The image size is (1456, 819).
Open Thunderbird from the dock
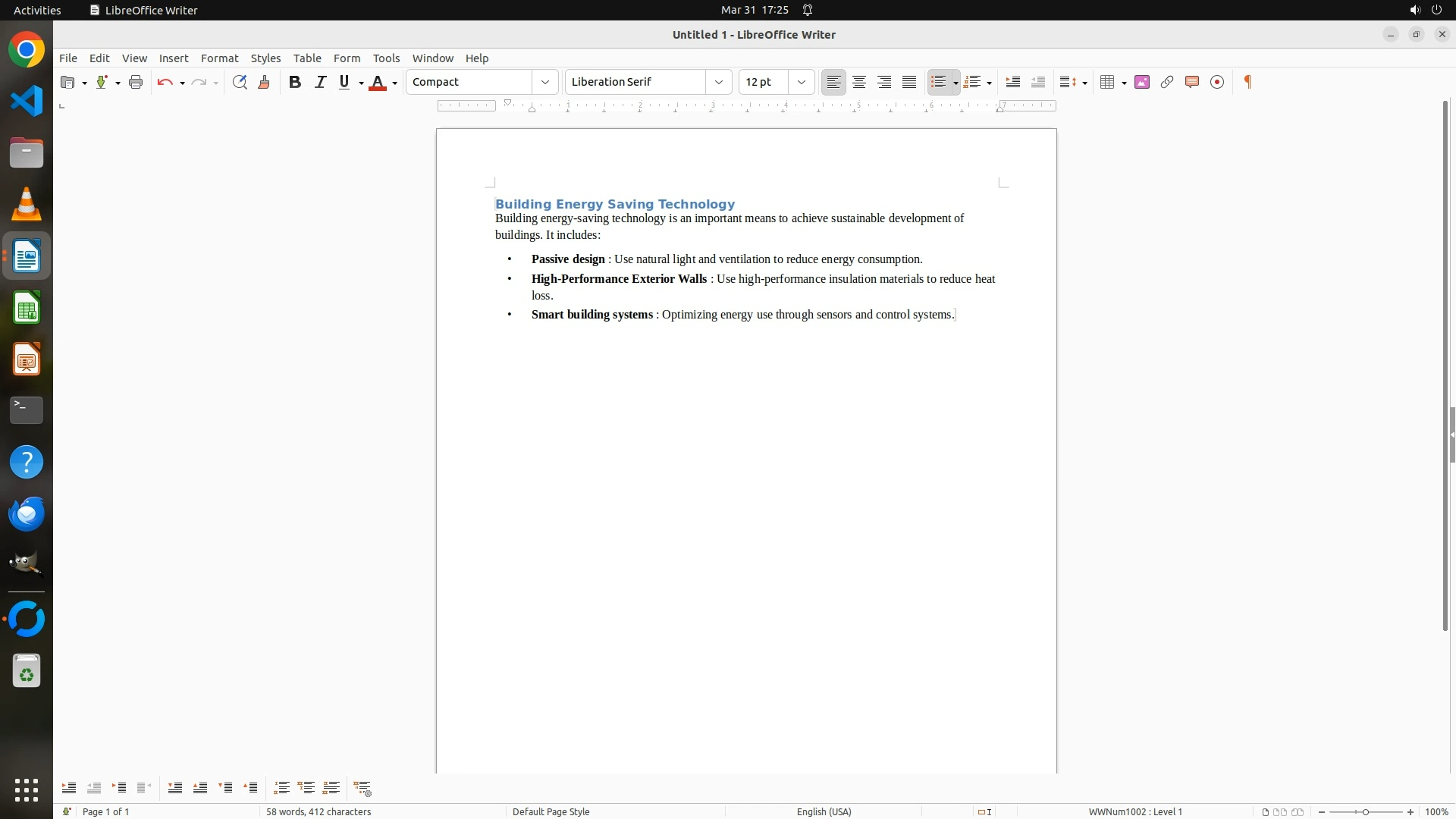(27, 514)
